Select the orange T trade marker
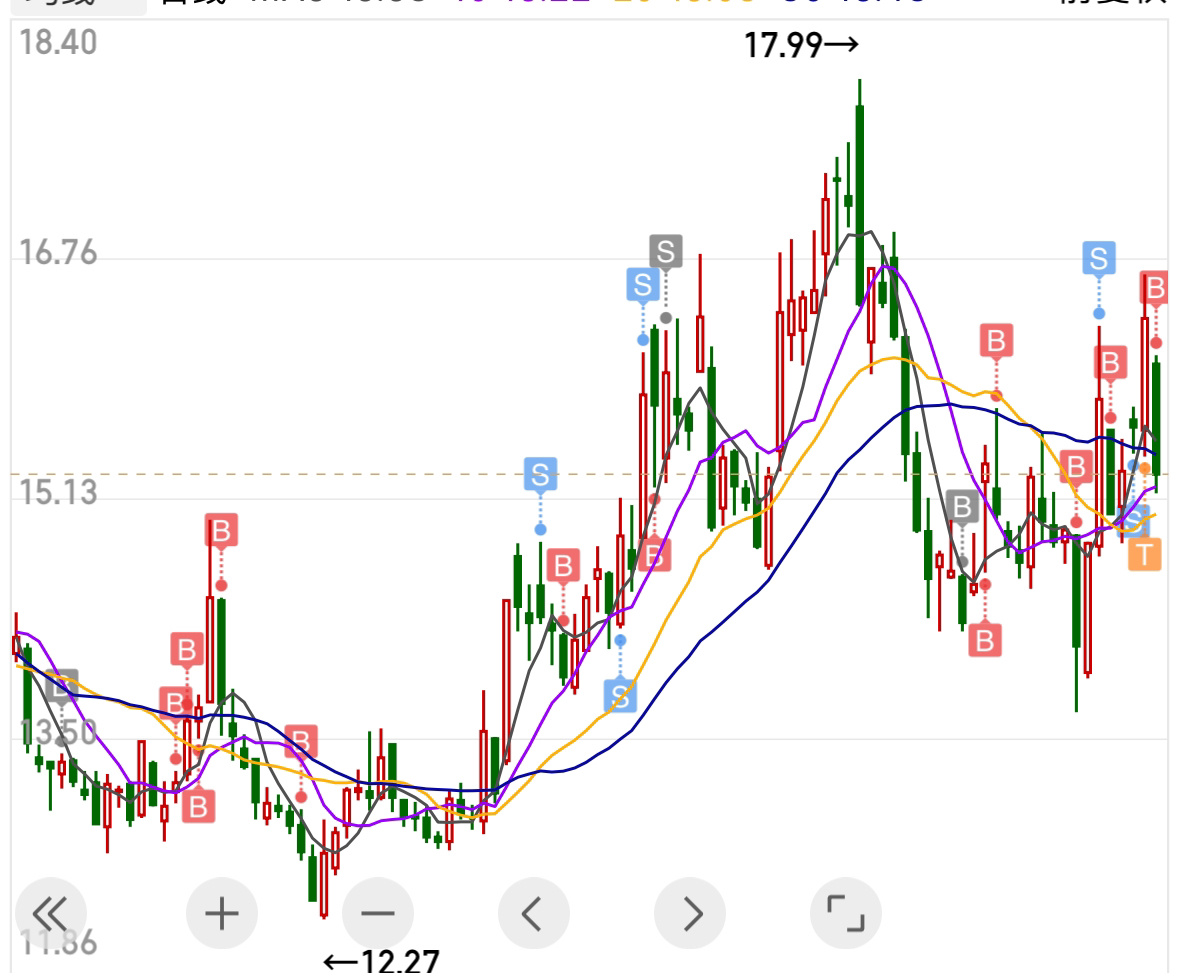The image size is (1179, 973). [x=1144, y=555]
